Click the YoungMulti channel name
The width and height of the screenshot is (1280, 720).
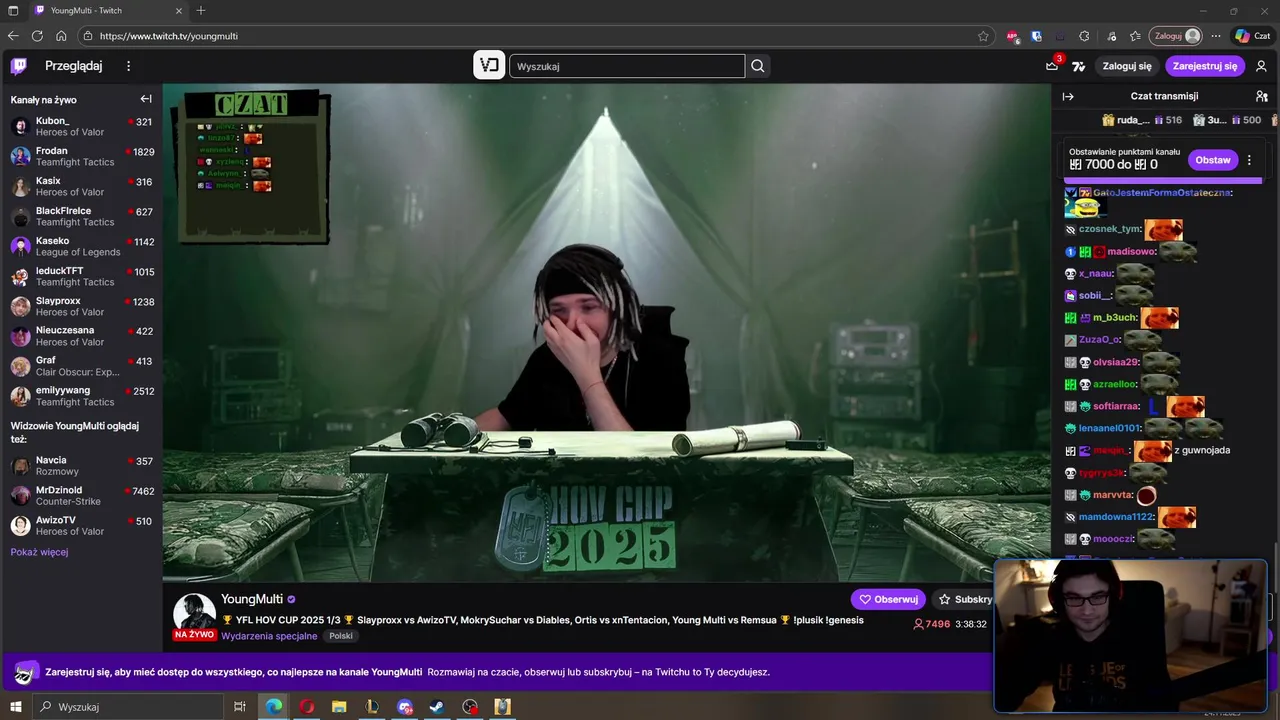[252, 599]
